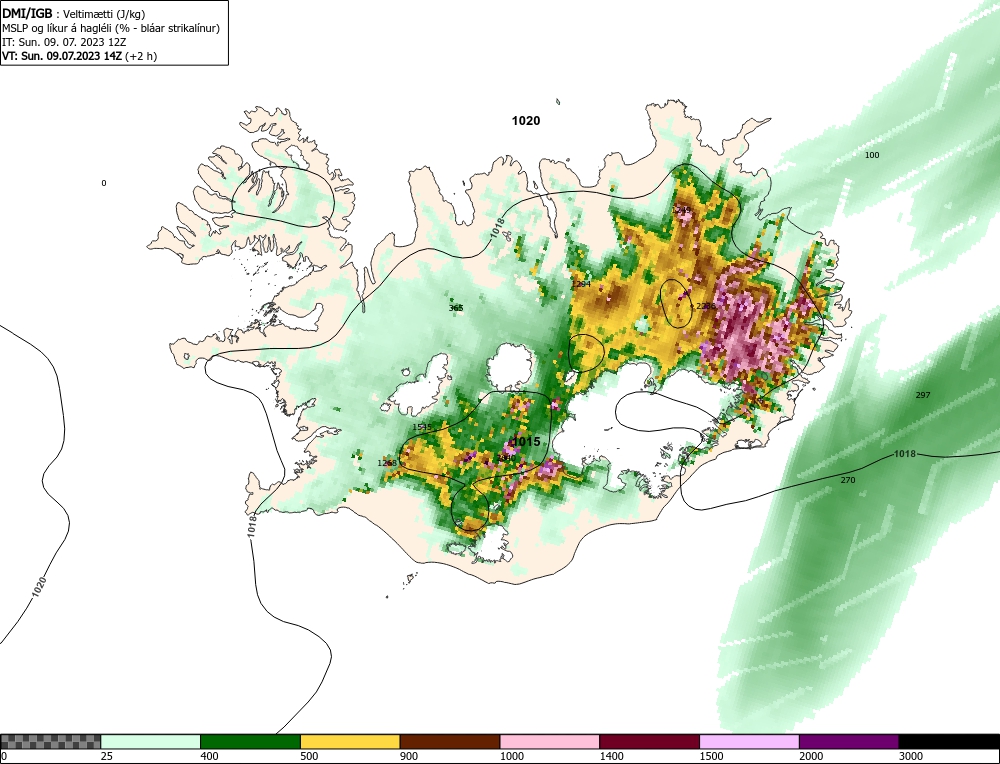Click the legend value 1000

[x=511, y=756]
